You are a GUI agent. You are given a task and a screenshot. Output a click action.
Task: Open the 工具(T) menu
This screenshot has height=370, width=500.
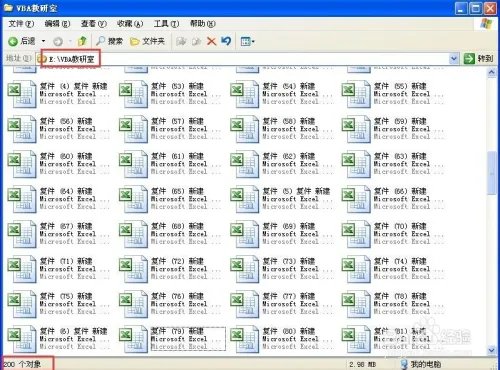click(166, 24)
